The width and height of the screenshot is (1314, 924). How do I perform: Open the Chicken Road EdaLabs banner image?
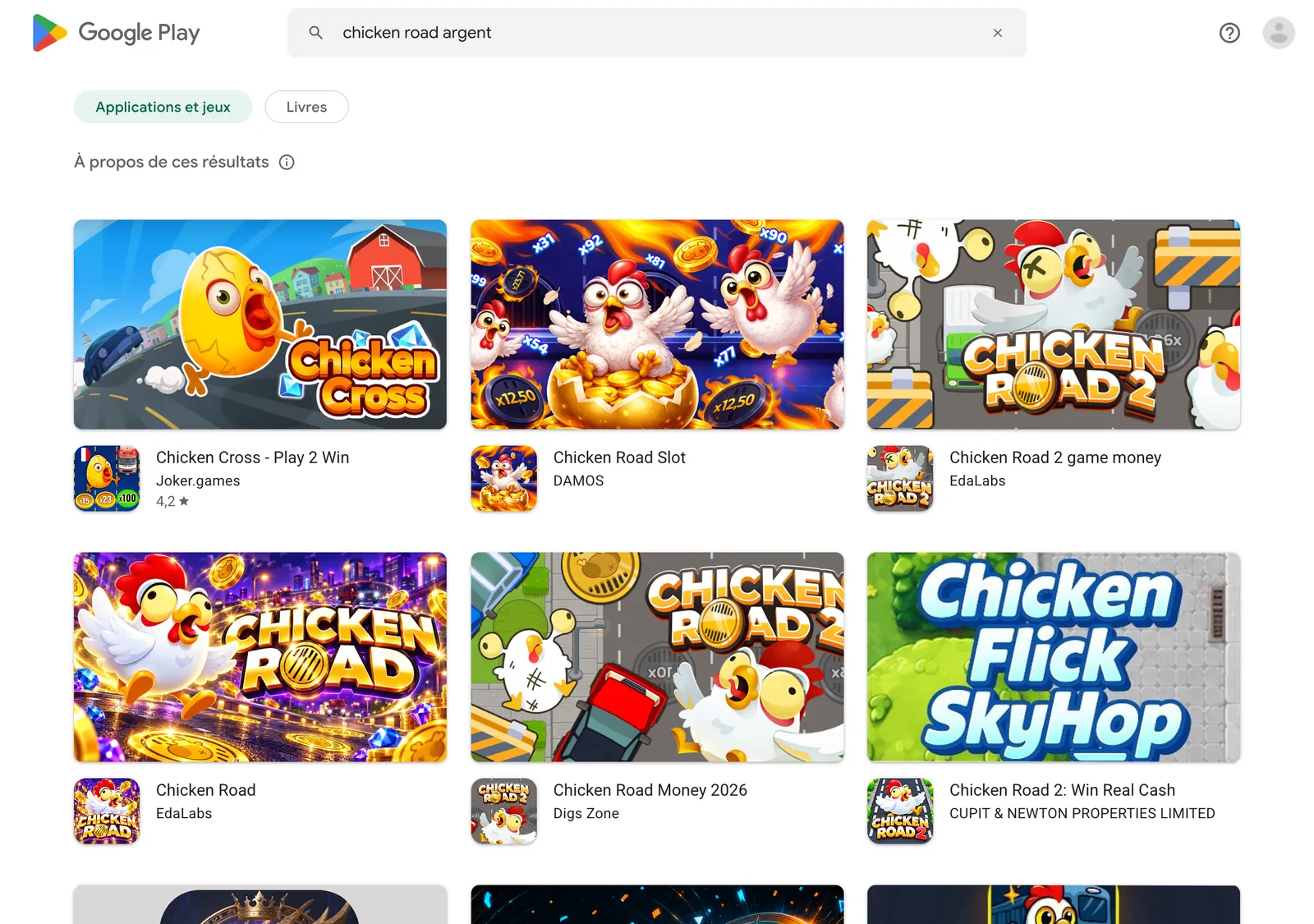[x=260, y=657]
